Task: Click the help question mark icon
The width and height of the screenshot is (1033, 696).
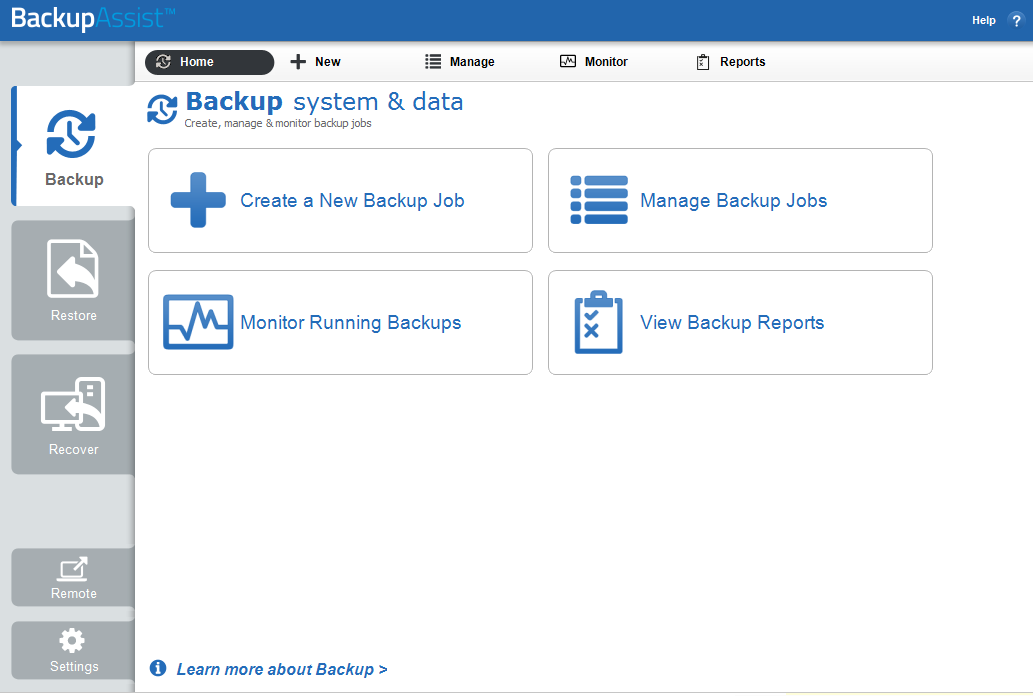Action: [x=1016, y=20]
